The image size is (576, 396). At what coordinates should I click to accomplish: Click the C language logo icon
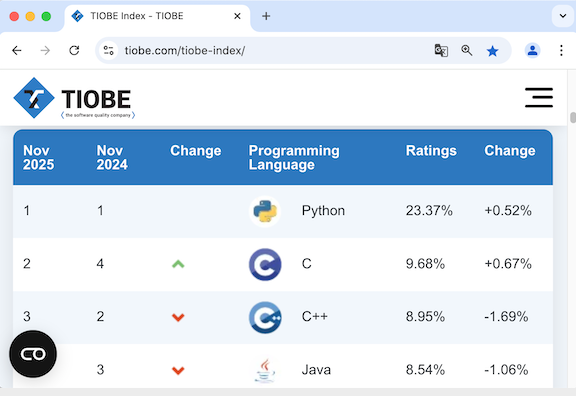(x=265, y=264)
